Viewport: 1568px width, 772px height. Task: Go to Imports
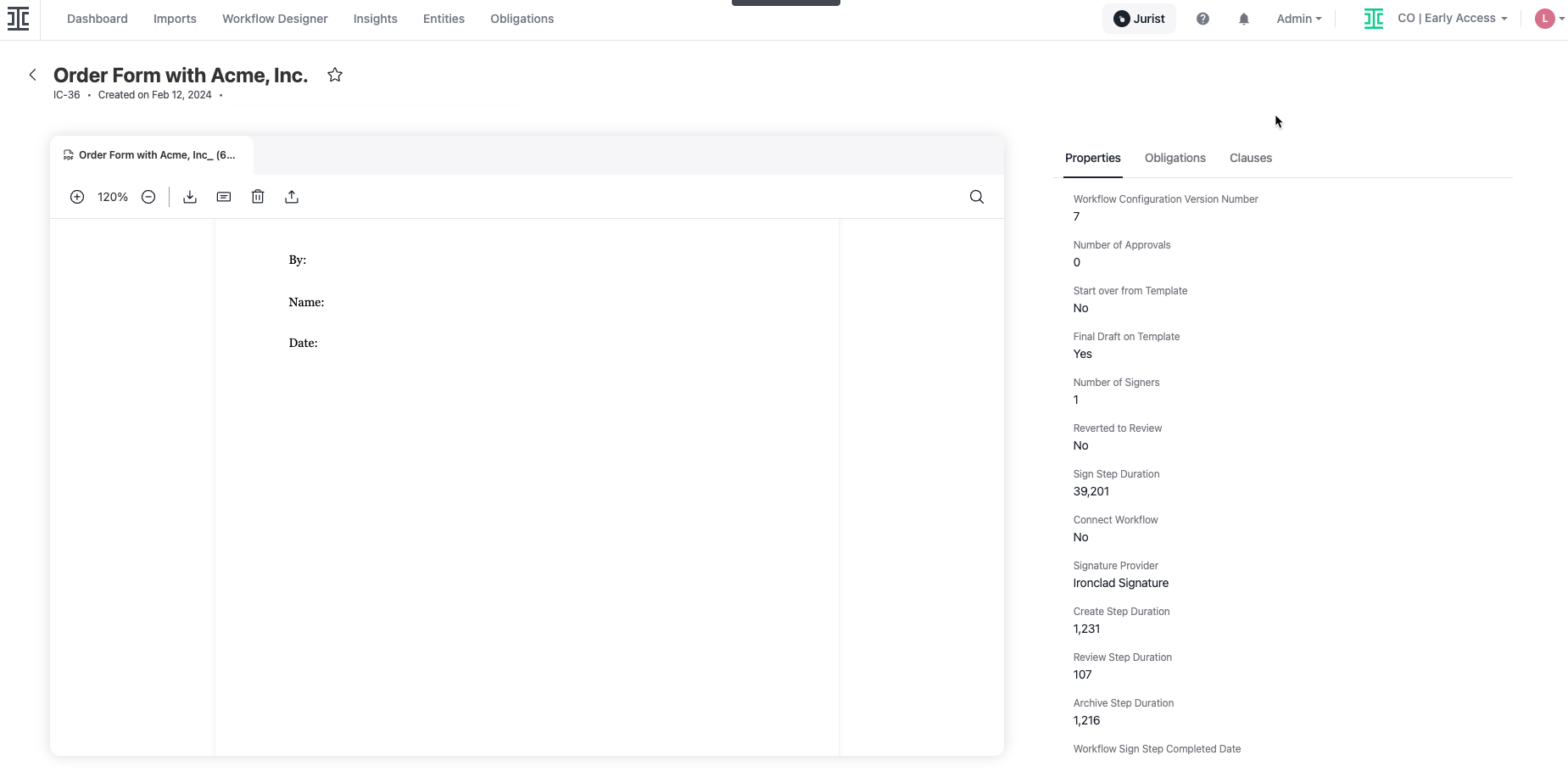click(175, 19)
